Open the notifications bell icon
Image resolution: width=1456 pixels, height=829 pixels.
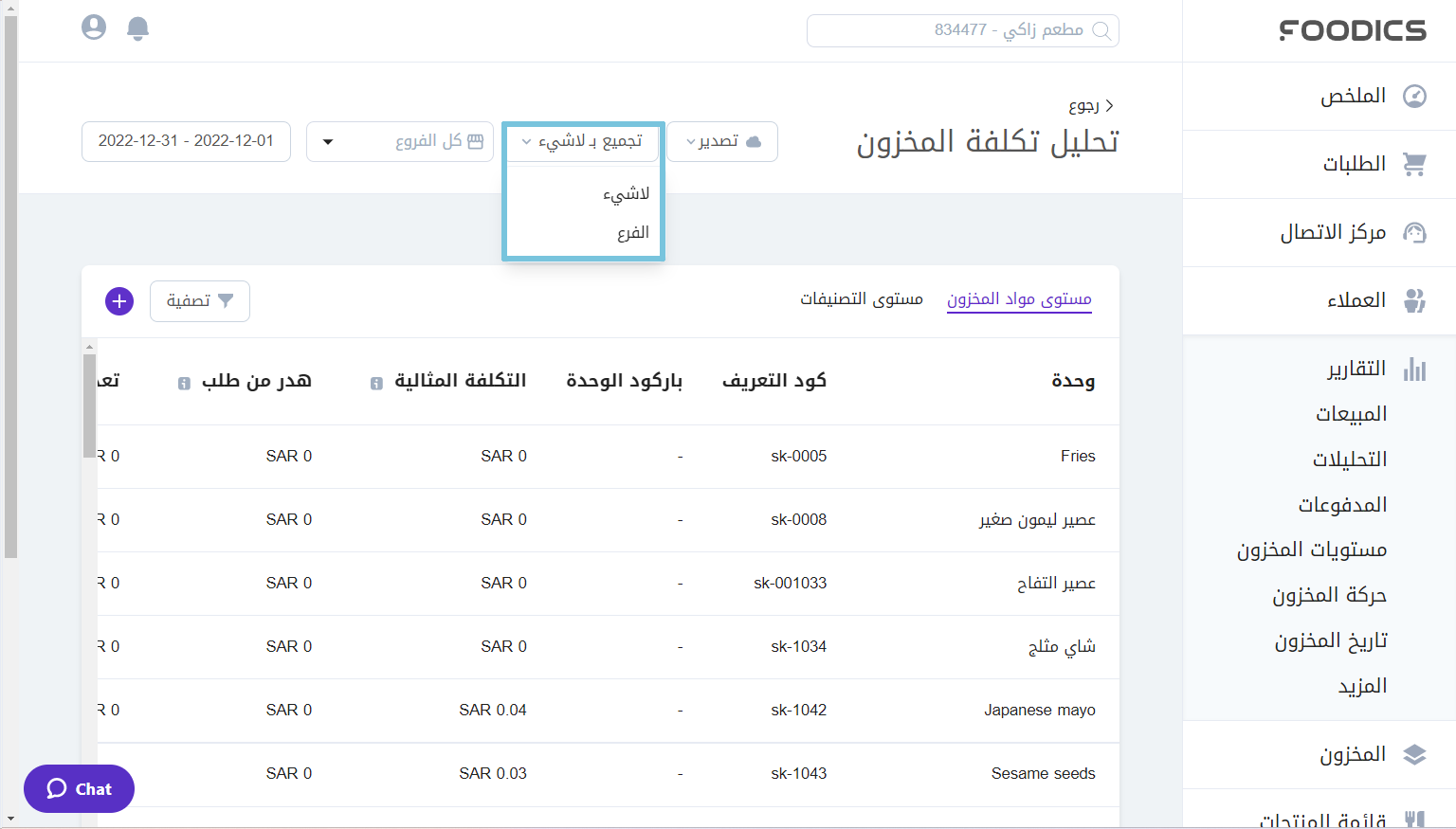tap(137, 27)
